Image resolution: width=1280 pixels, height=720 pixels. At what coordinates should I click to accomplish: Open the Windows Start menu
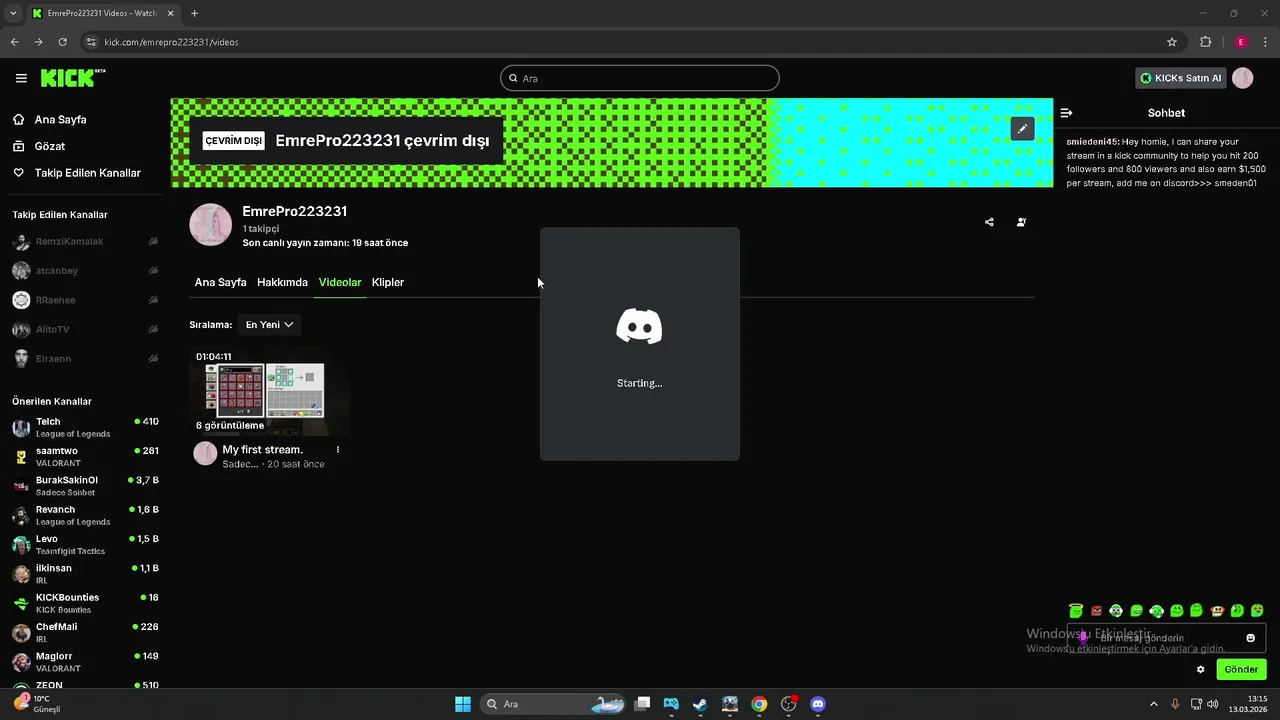pyautogui.click(x=463, y=704)
